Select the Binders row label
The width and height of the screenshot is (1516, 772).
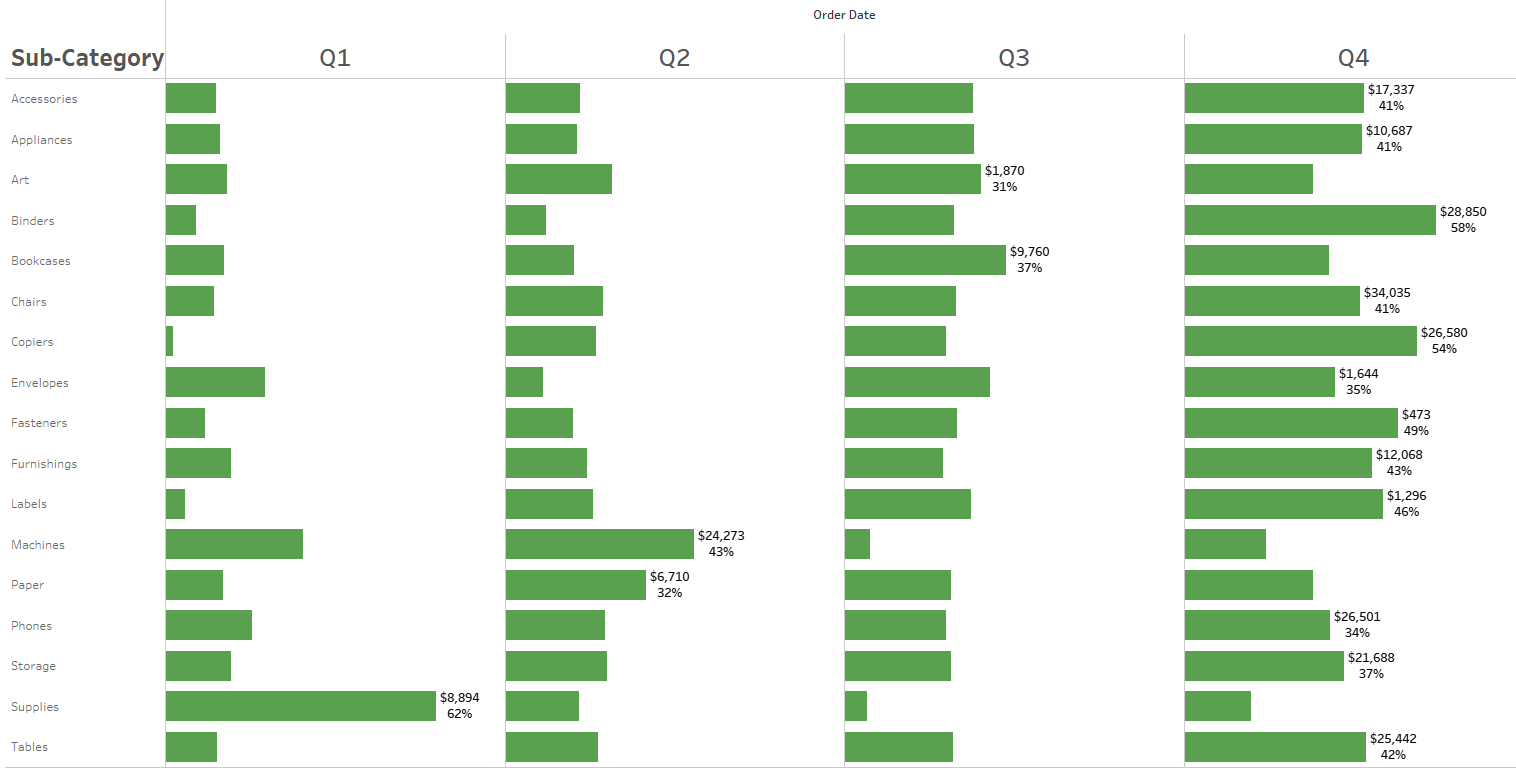(x=33, y=221)
